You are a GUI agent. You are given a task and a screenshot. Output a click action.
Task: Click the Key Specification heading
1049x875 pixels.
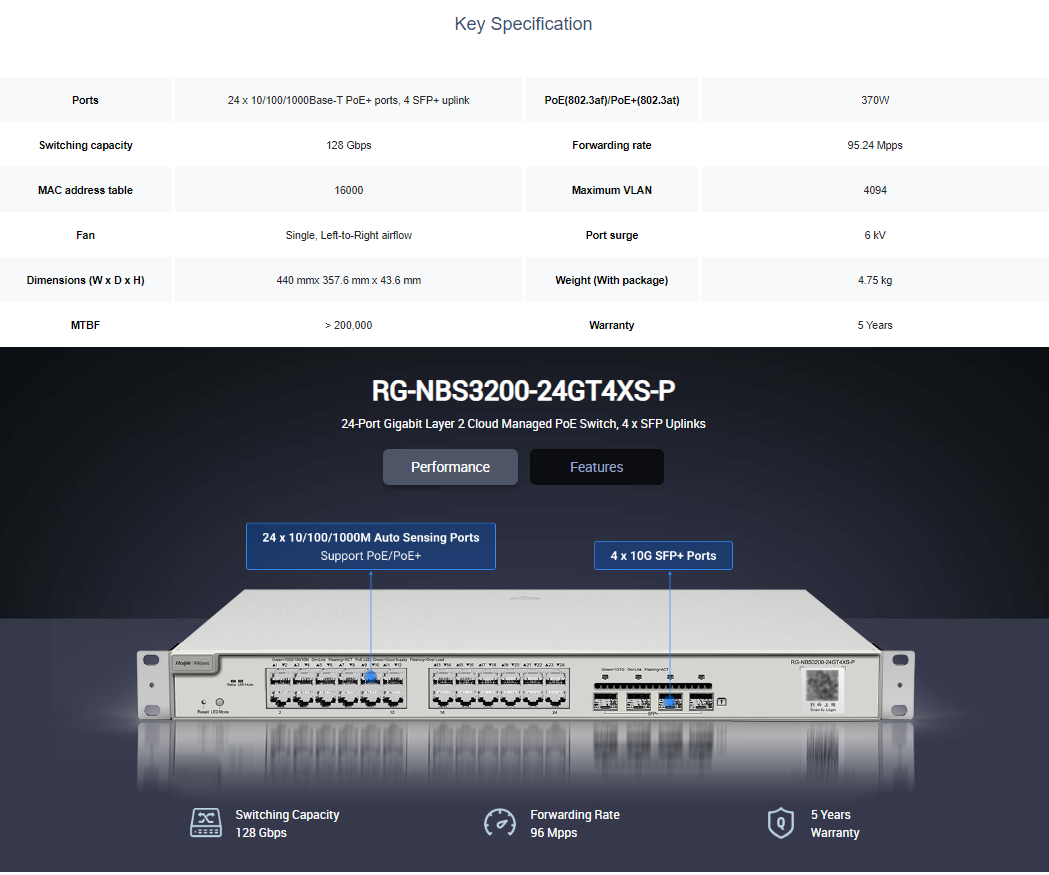523,24
